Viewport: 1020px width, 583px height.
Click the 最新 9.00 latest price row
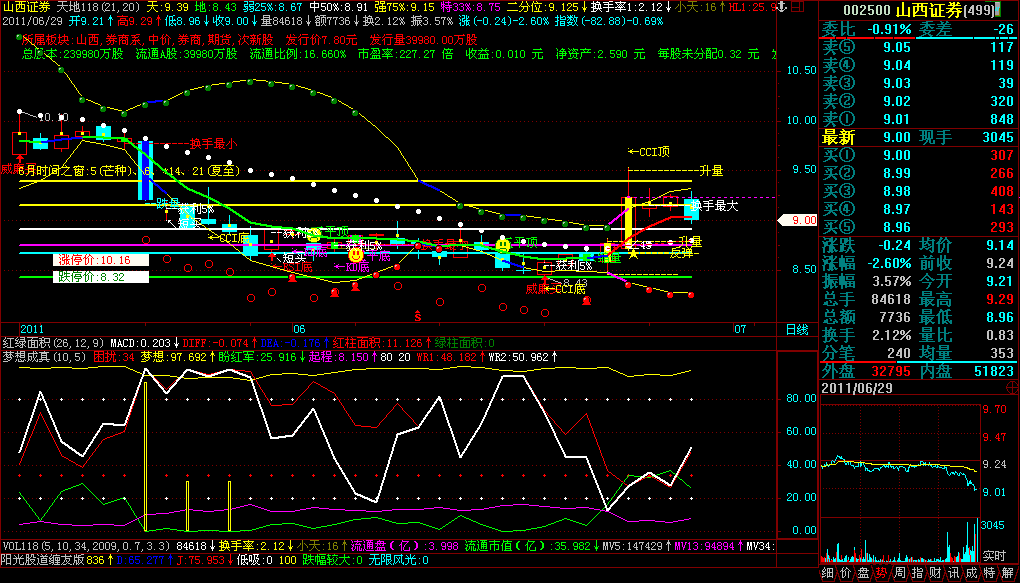[869, 137]
